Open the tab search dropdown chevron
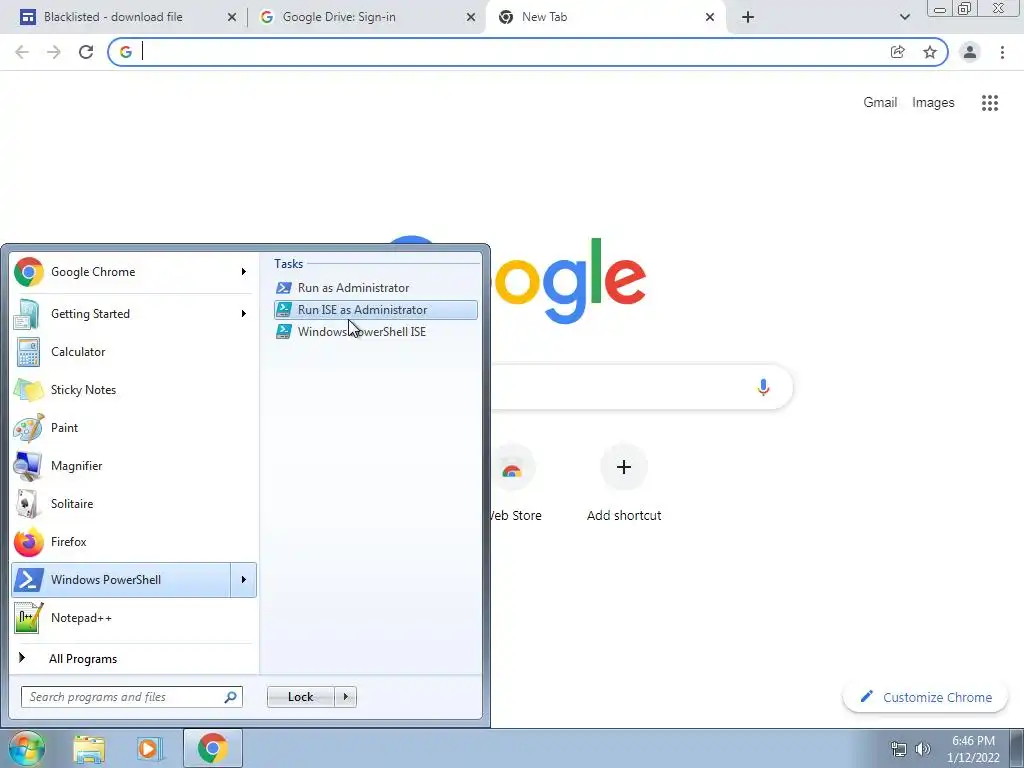The width and height of the screenshot is (1024, 768). point(904,17)
